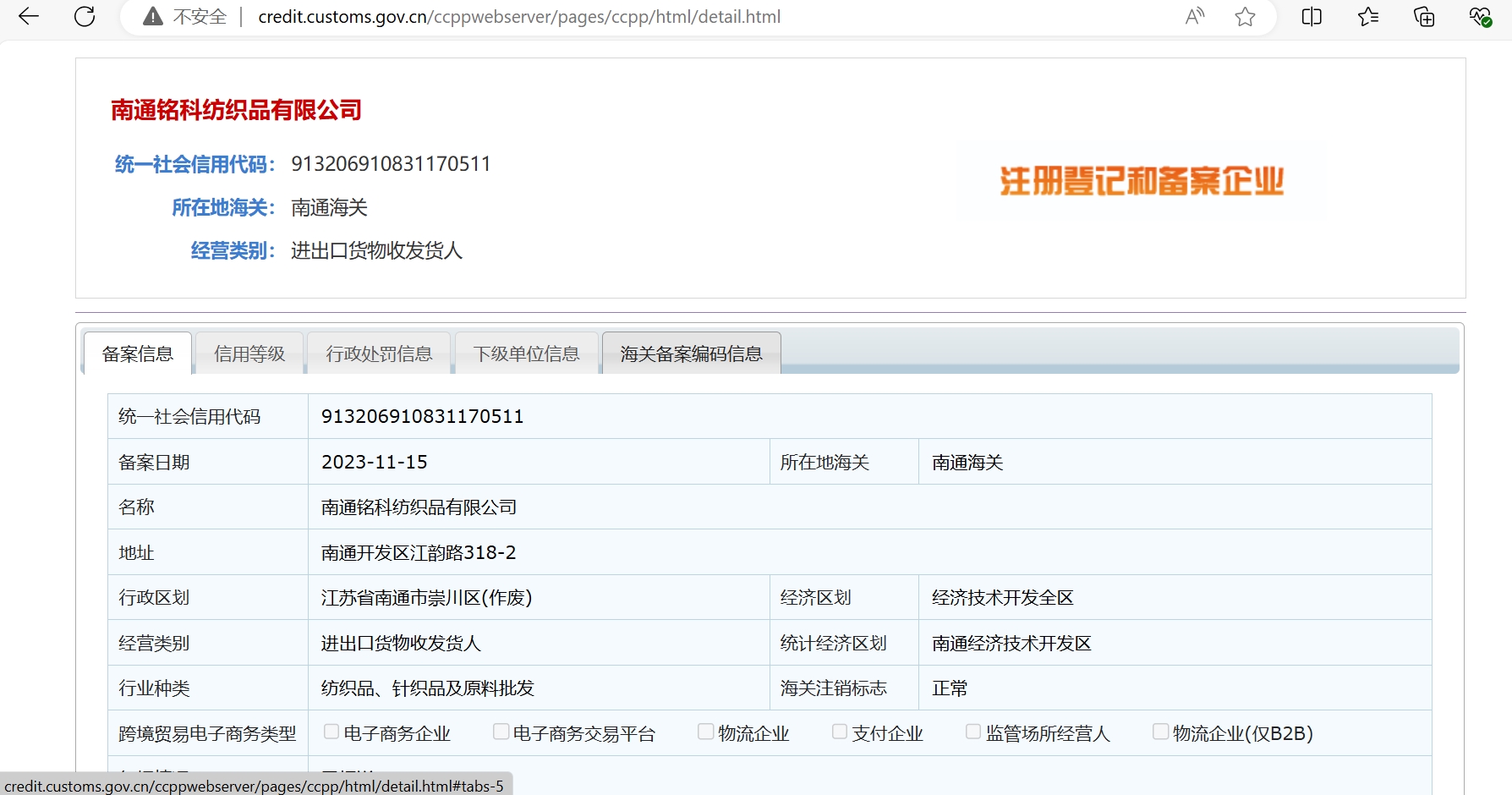This screenshot has width=1512, height=795.
Task: Tick the 电子商务企业 checkbox
Action: tap(331, 732)
